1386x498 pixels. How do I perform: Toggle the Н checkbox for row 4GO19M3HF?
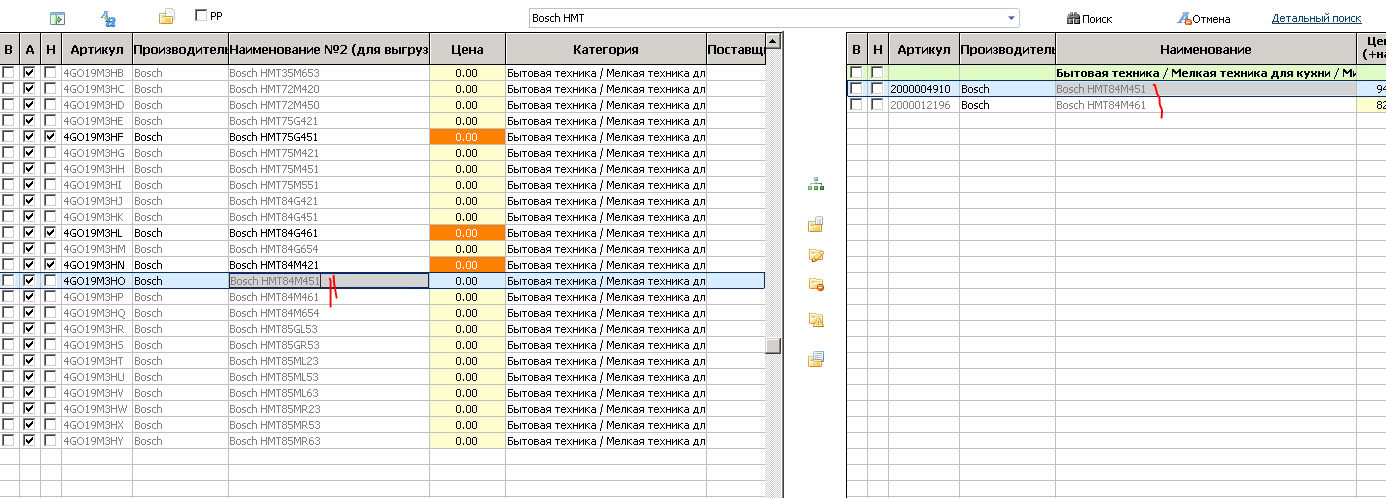click(50, 137)
